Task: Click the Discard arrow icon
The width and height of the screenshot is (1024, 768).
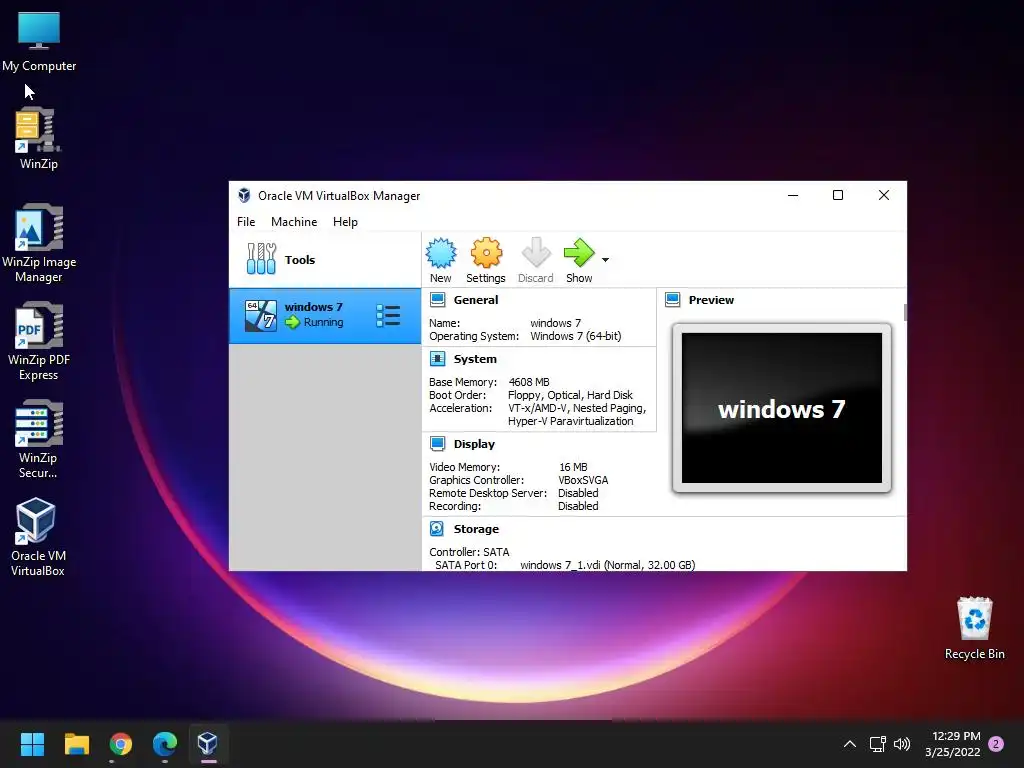Action: 536,253
